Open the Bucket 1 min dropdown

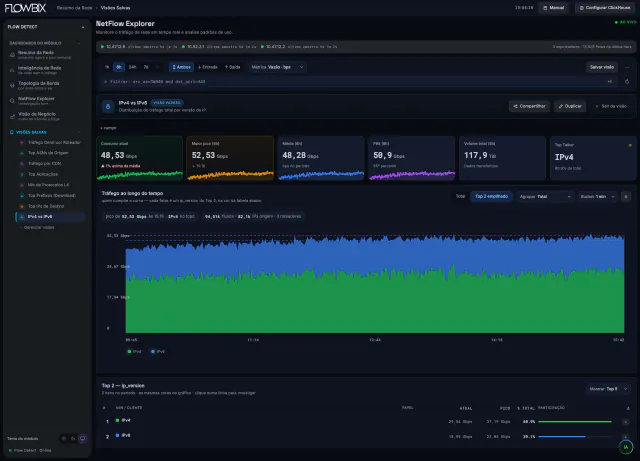(598, 197)
